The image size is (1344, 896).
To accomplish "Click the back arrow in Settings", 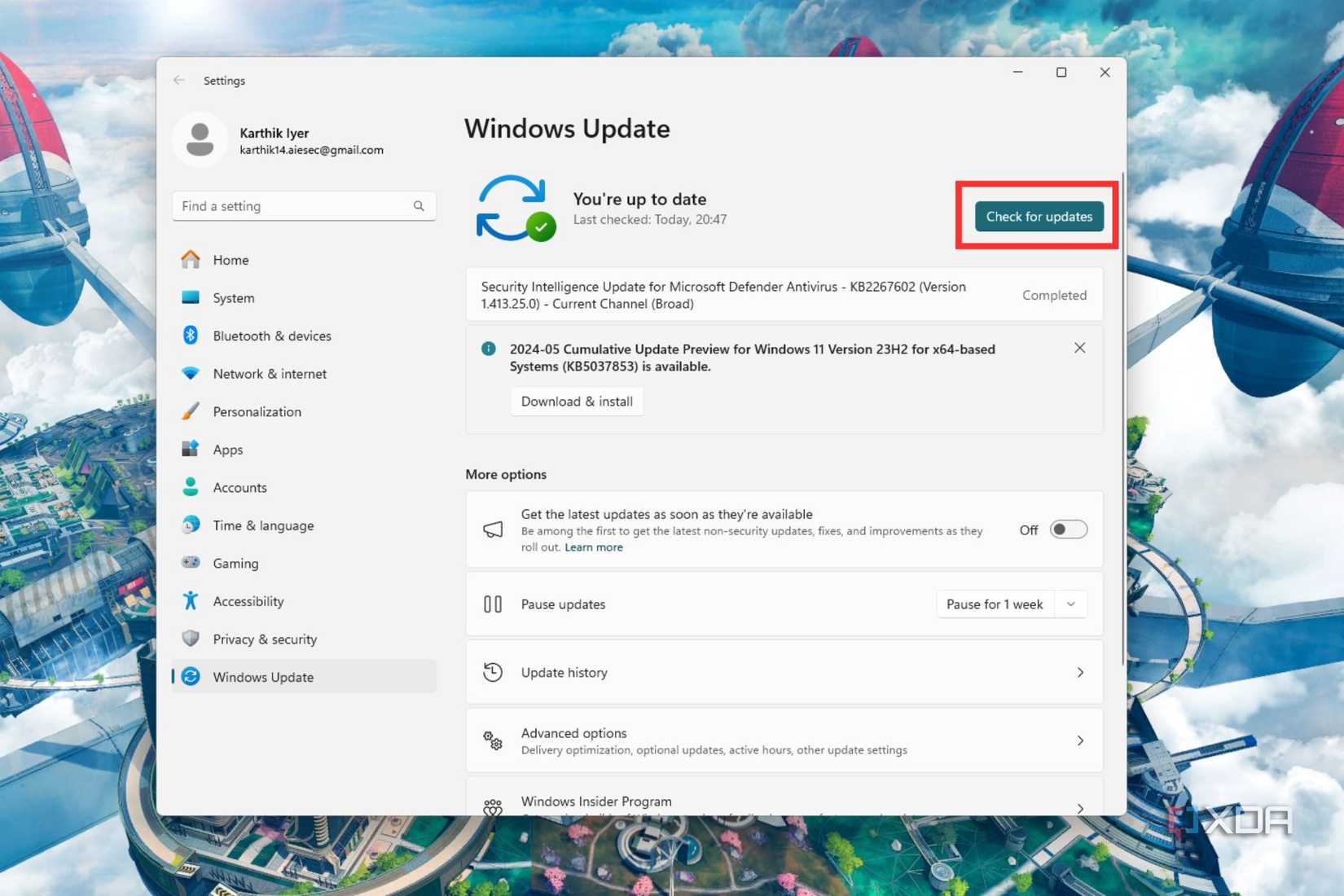I will pyautogui.click(x=179, y=81).
